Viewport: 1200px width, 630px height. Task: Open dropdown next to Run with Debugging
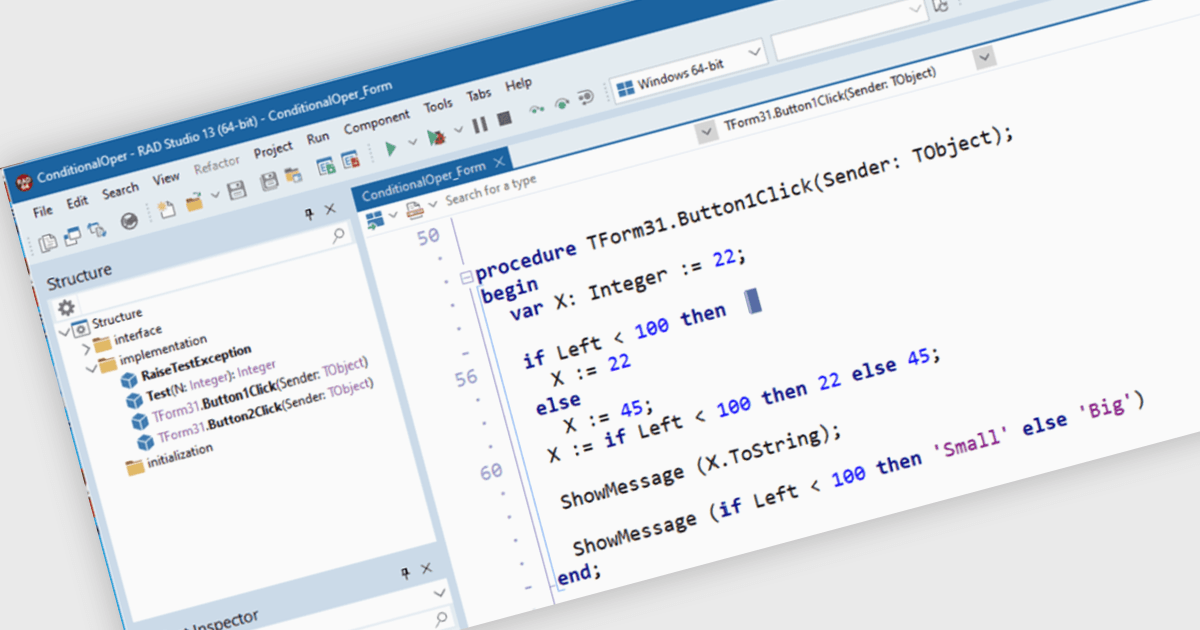click(458, 130)
